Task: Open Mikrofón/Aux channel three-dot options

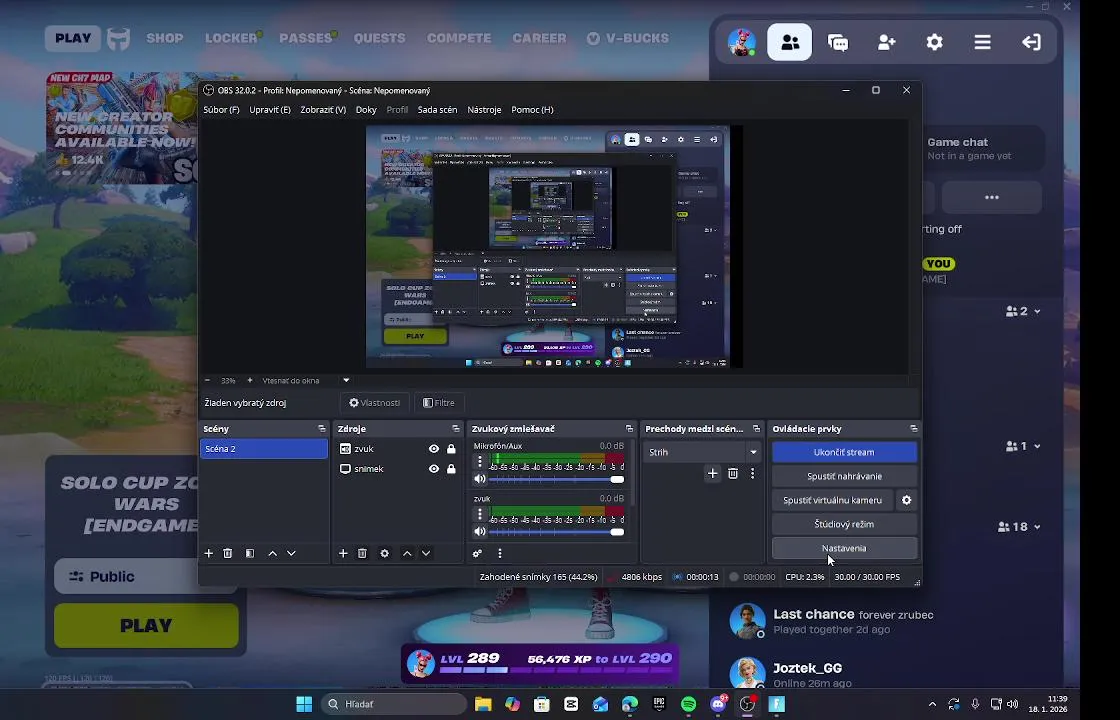Action: click(x=480, y=461)
